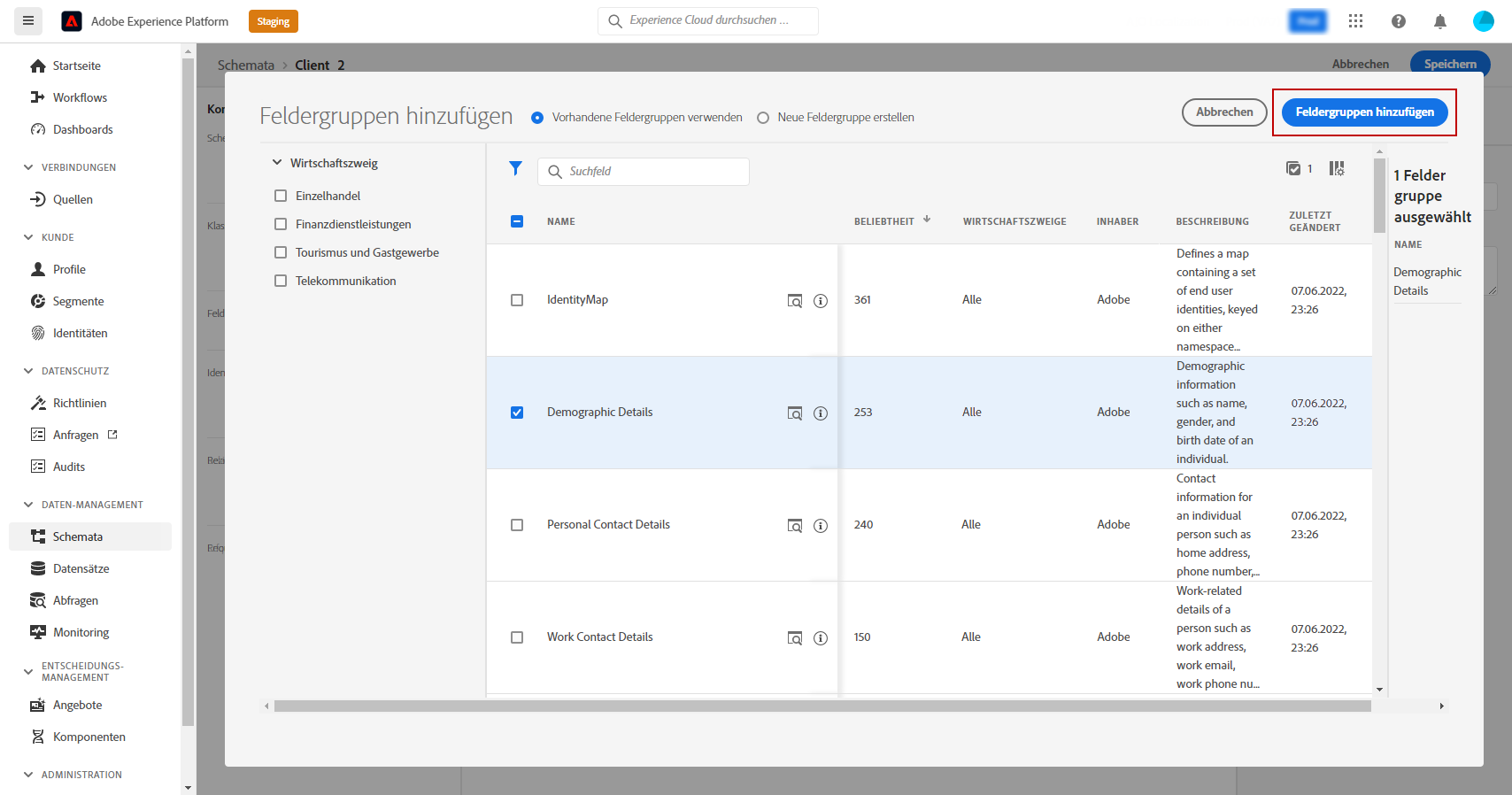Viewport: 1512px width, 795px height.
Task: Preview the IdentityMap field group
Action: point(795,301)
